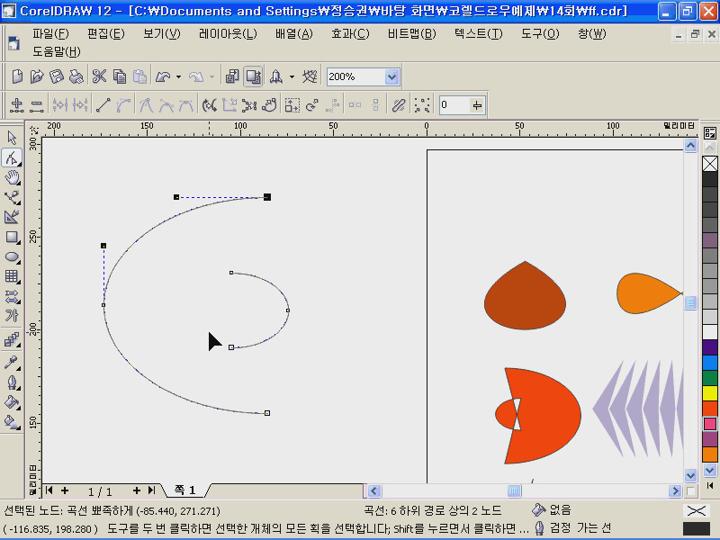Open the 편집(E) menu
This screenshot has width=720, height=540.
106,34
